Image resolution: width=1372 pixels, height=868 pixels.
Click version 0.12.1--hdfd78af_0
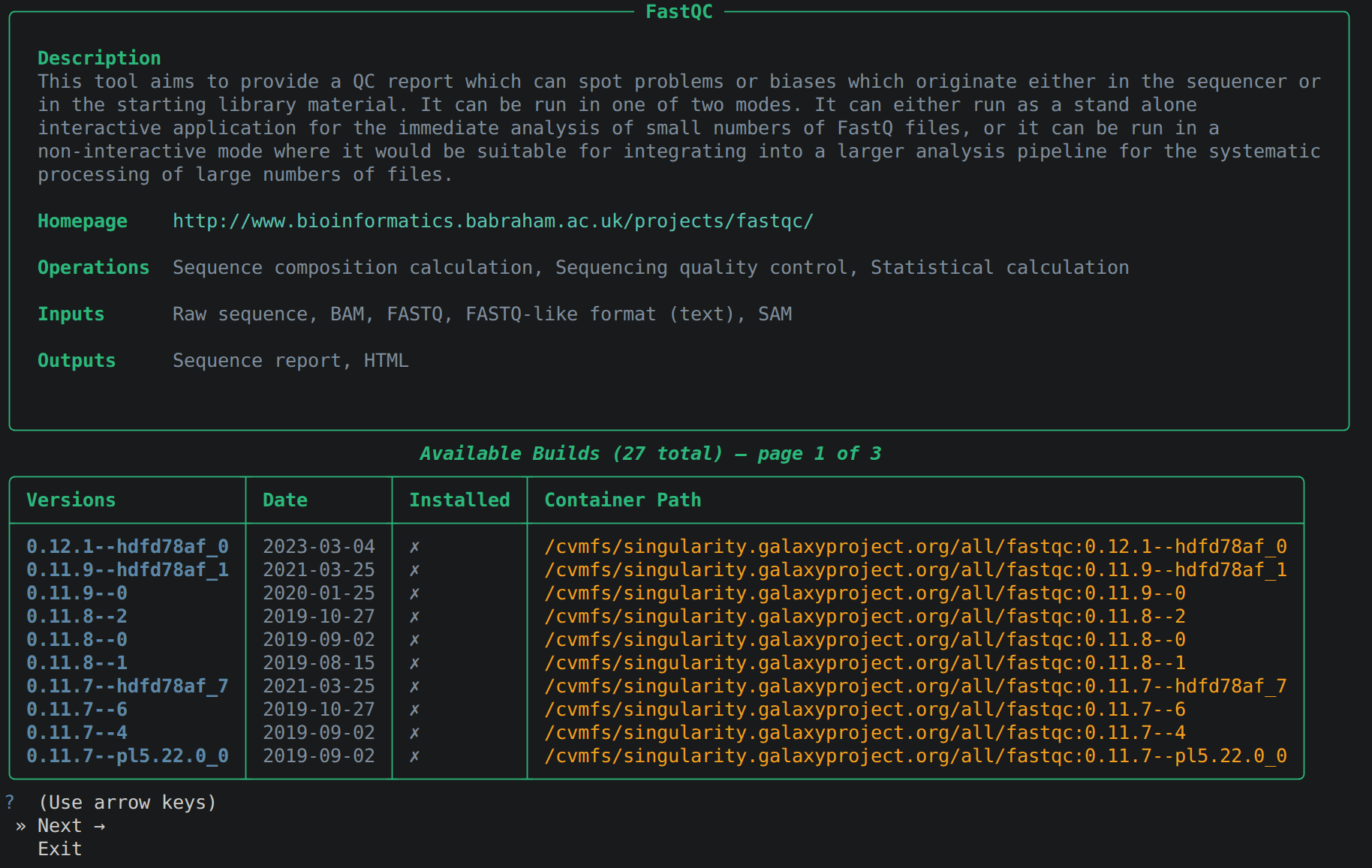click(128, 547)
